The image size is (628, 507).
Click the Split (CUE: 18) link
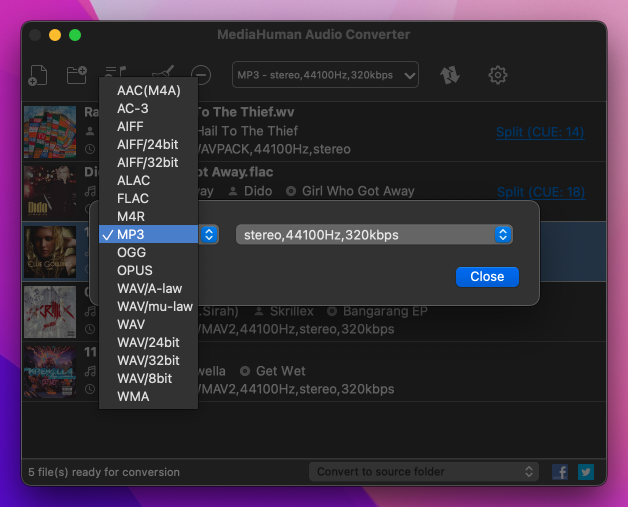pyautogui.click(x=541, y=192)
